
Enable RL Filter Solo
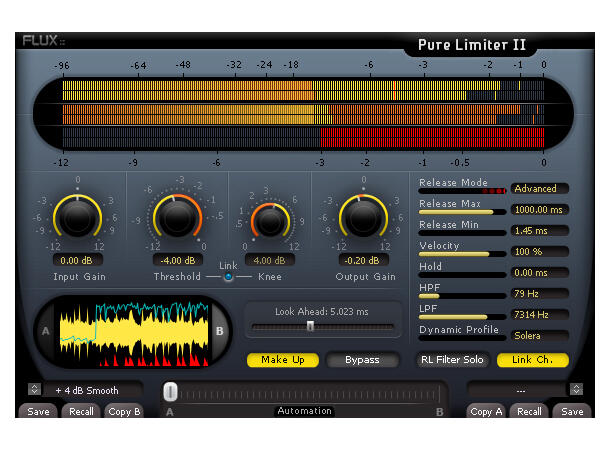tap(452, 360)
